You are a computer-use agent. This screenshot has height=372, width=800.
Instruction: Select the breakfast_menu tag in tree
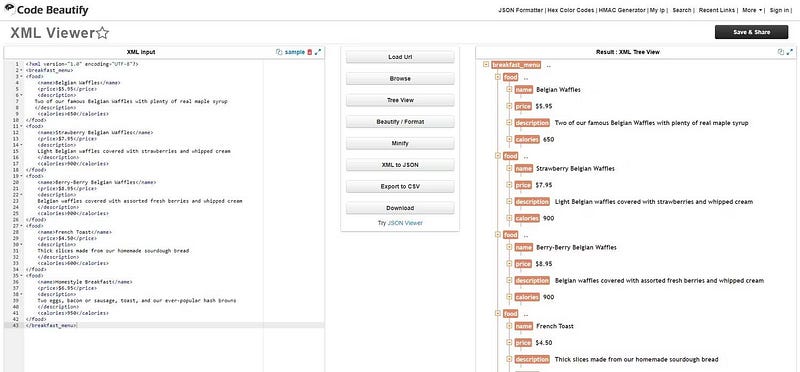tap(516, 65)
